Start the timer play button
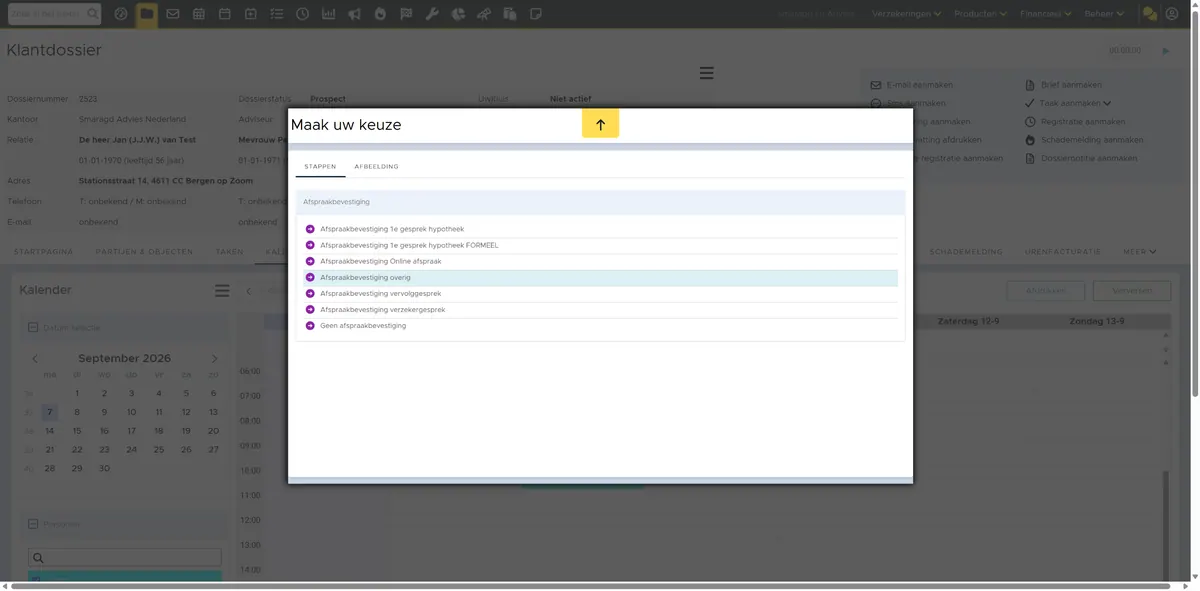 click(1166, 51)
